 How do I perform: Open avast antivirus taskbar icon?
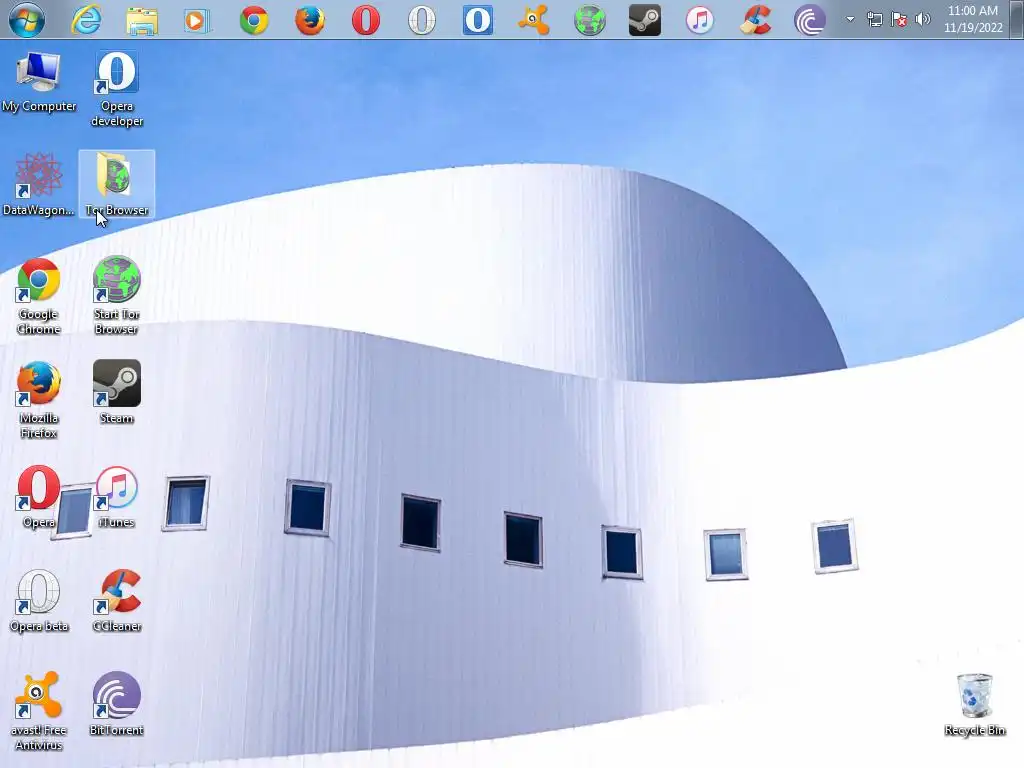tap(534, 20)
